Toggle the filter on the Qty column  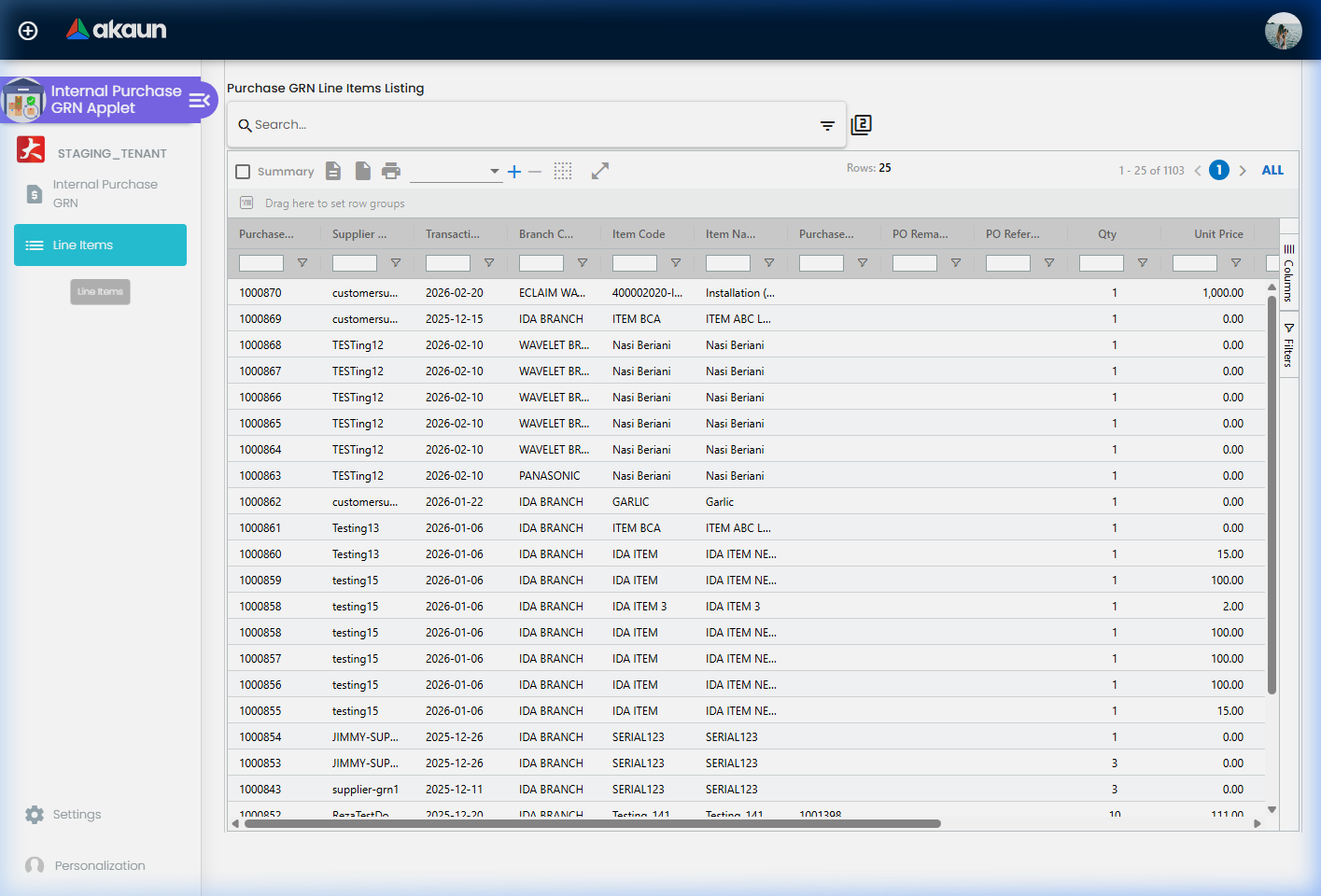[x=1142, y=262]
